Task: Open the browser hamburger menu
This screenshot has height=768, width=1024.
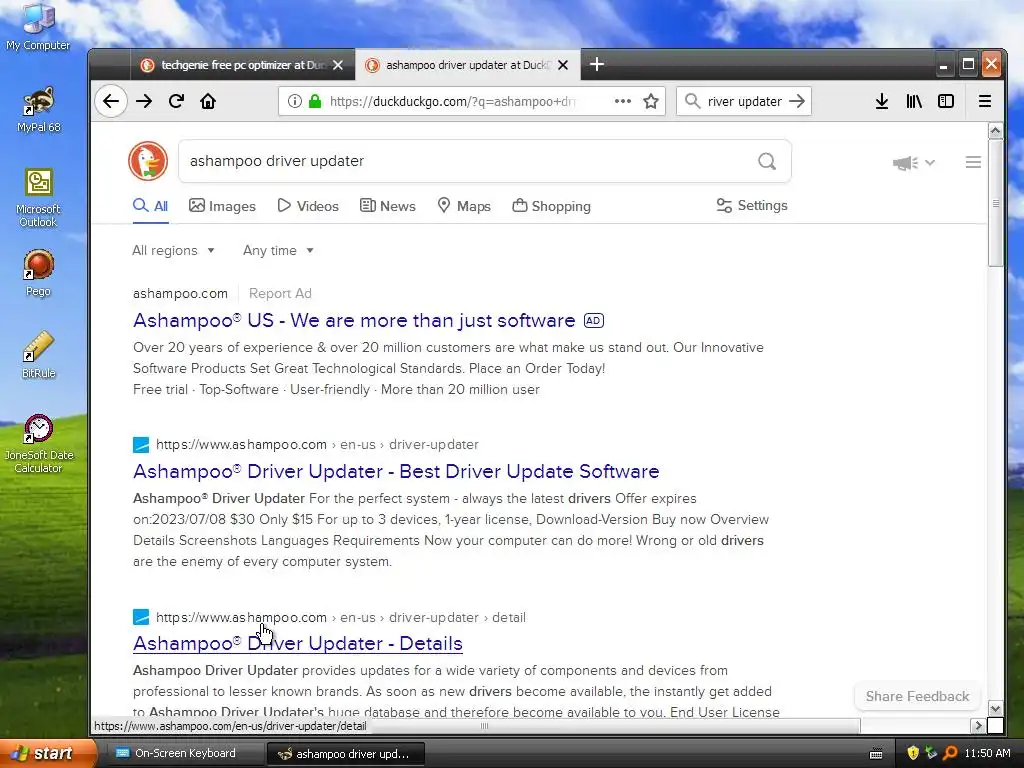Action: coord(985,101)
